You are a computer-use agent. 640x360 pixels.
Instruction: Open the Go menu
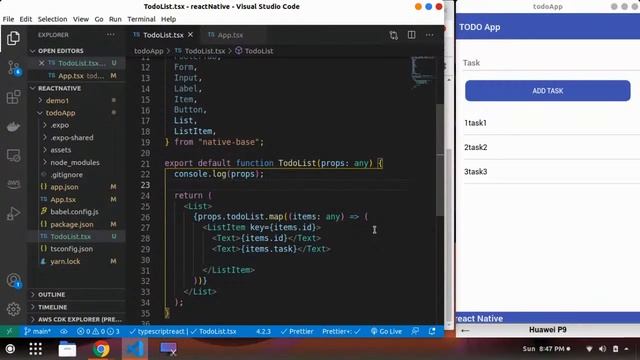99,19
